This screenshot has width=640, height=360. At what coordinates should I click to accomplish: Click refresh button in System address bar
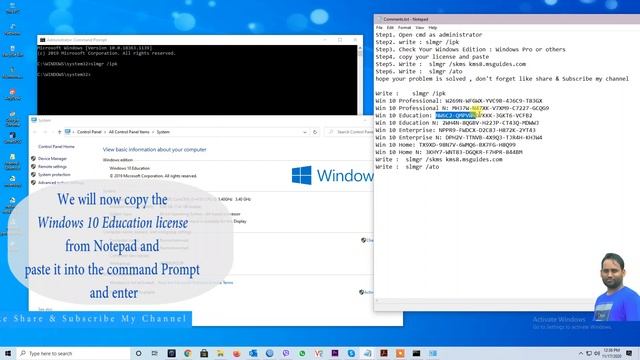(x=315, y=132)
